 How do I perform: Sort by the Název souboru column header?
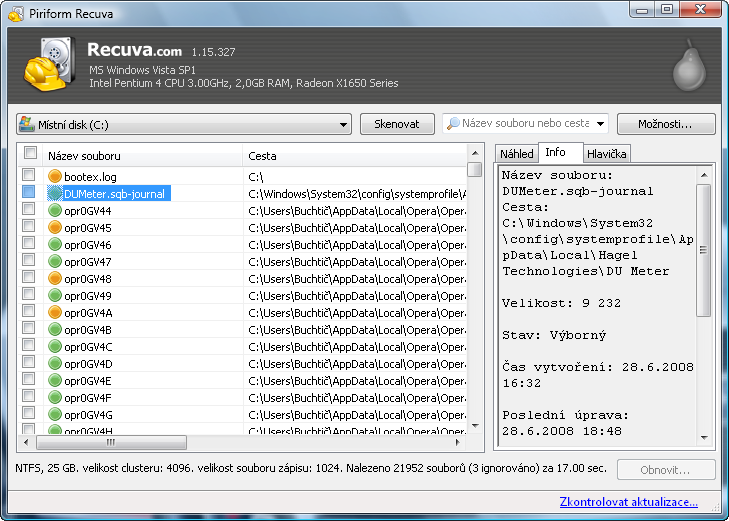point(143,156)
